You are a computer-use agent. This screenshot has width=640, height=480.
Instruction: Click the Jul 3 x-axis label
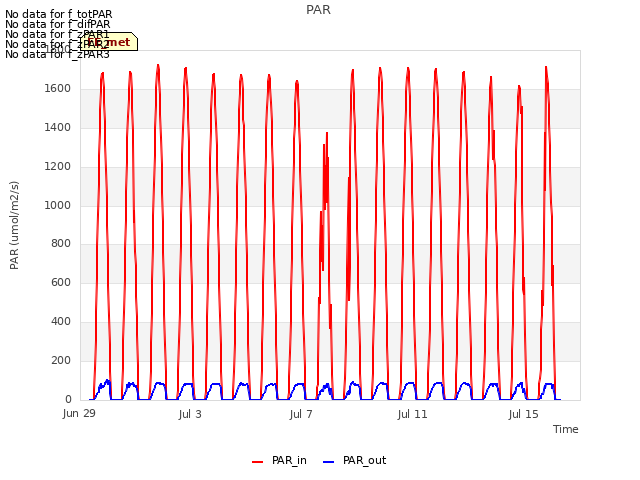[x=190, y=414]
